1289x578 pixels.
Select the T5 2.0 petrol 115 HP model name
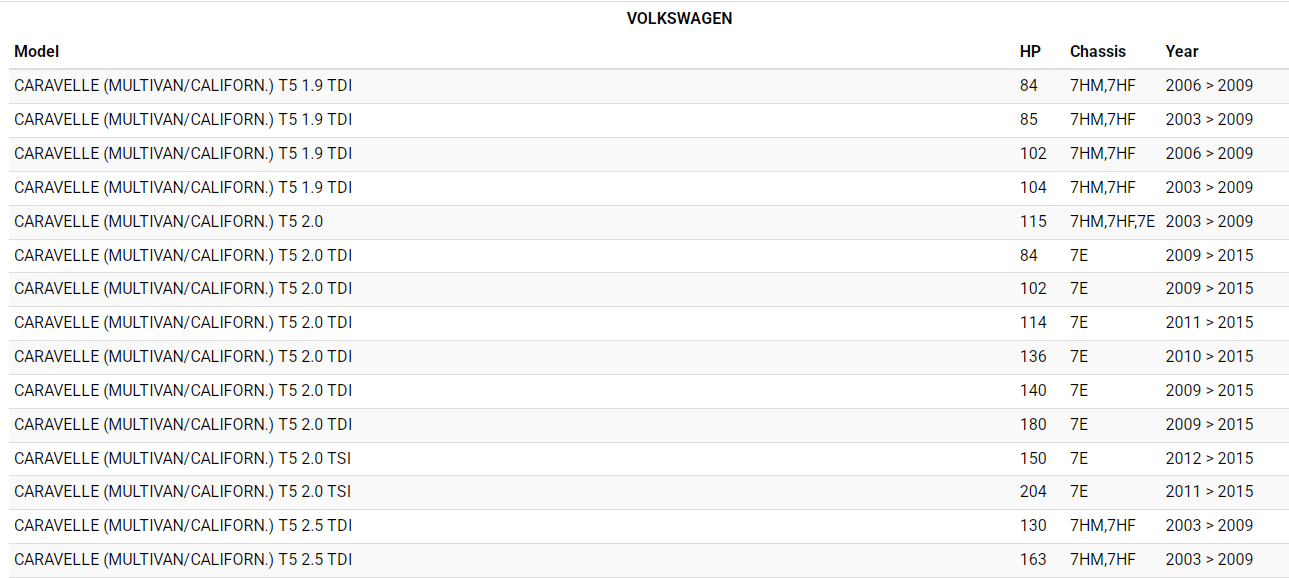pyautogui.click(x=169, y=221)
